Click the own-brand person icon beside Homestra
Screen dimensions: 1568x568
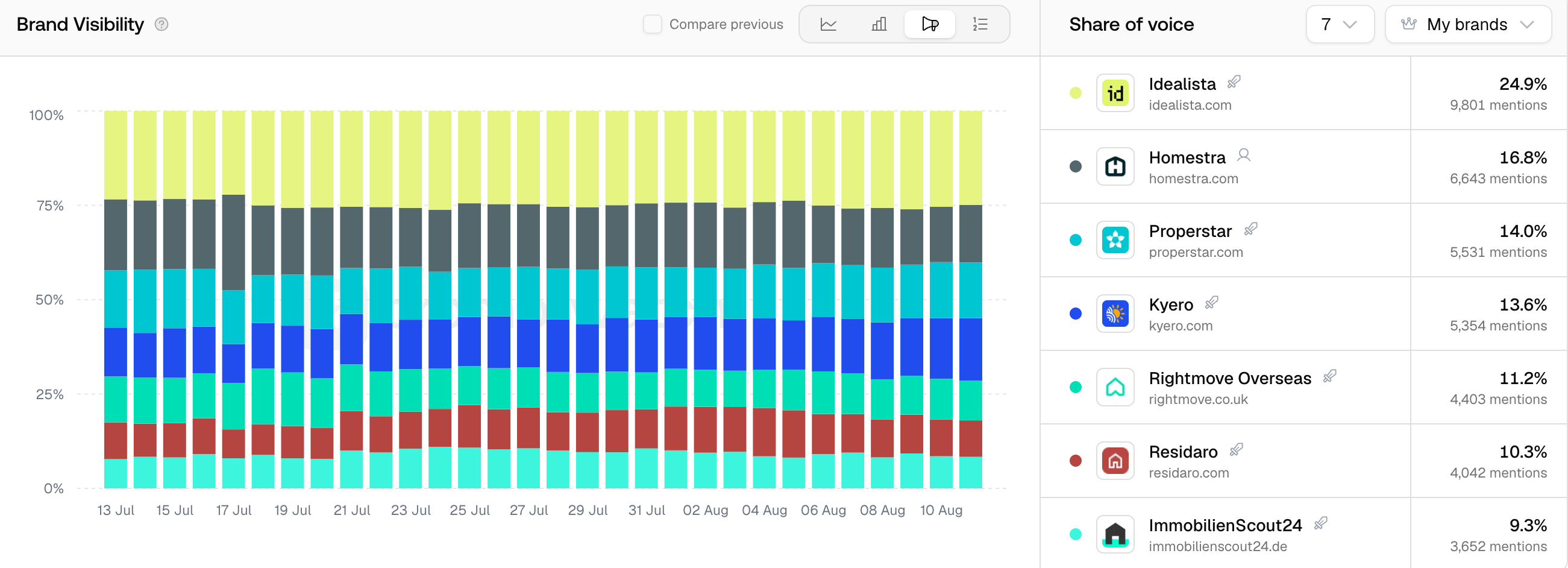point(1244,156)
